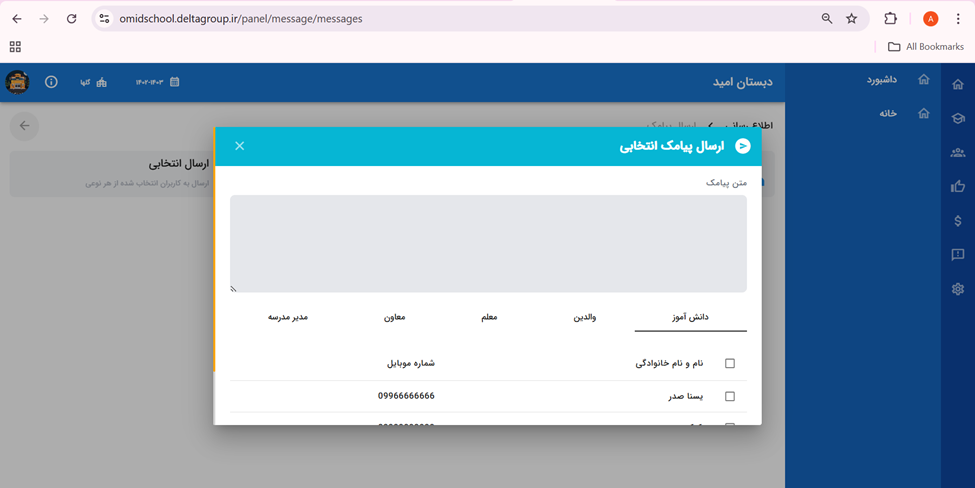Screen dimensions: 975x488
Task: Open graduation cap icon in sidebar
Action: coord(958,118)
